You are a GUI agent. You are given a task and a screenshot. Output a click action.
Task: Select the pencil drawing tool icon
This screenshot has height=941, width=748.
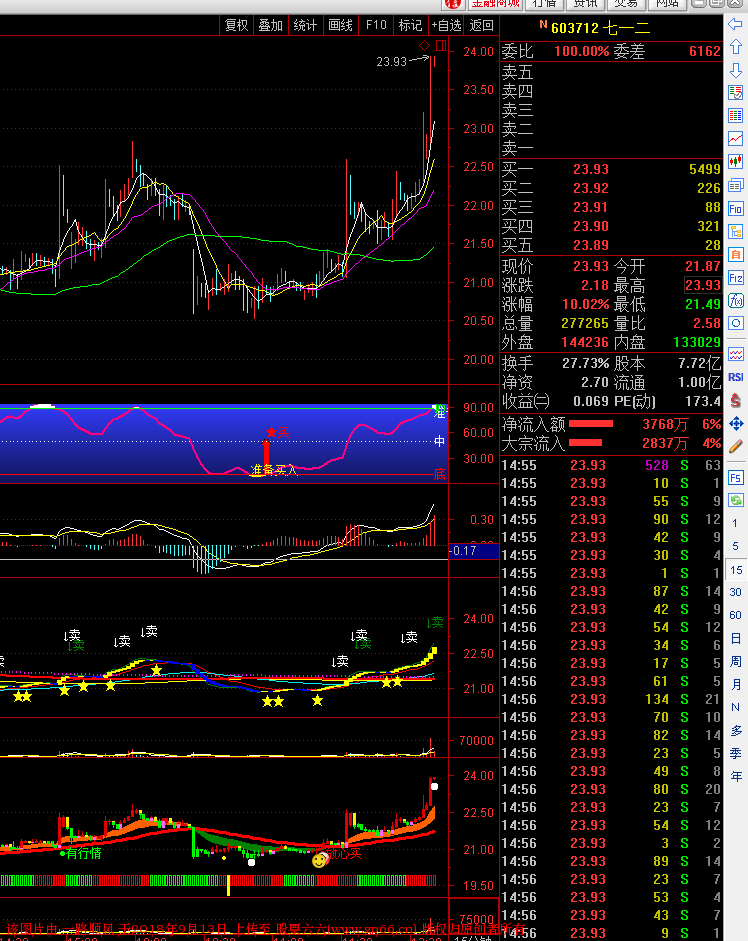[x=736, y=446]
